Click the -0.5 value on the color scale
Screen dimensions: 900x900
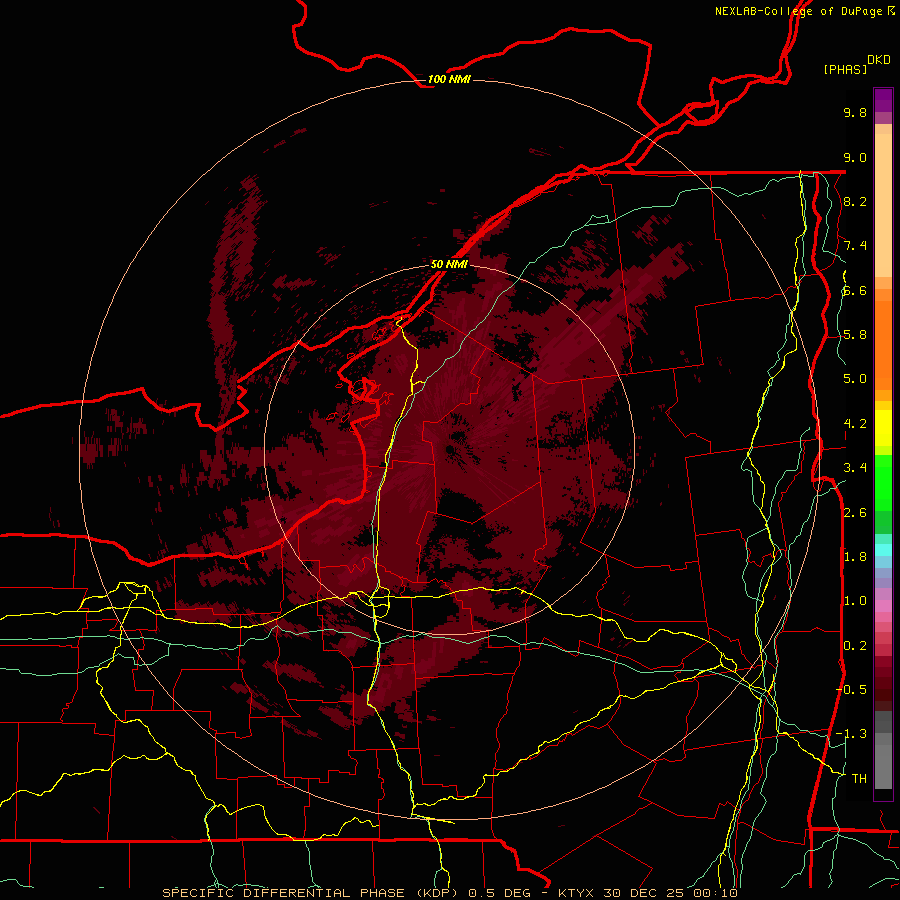[851, 690]
